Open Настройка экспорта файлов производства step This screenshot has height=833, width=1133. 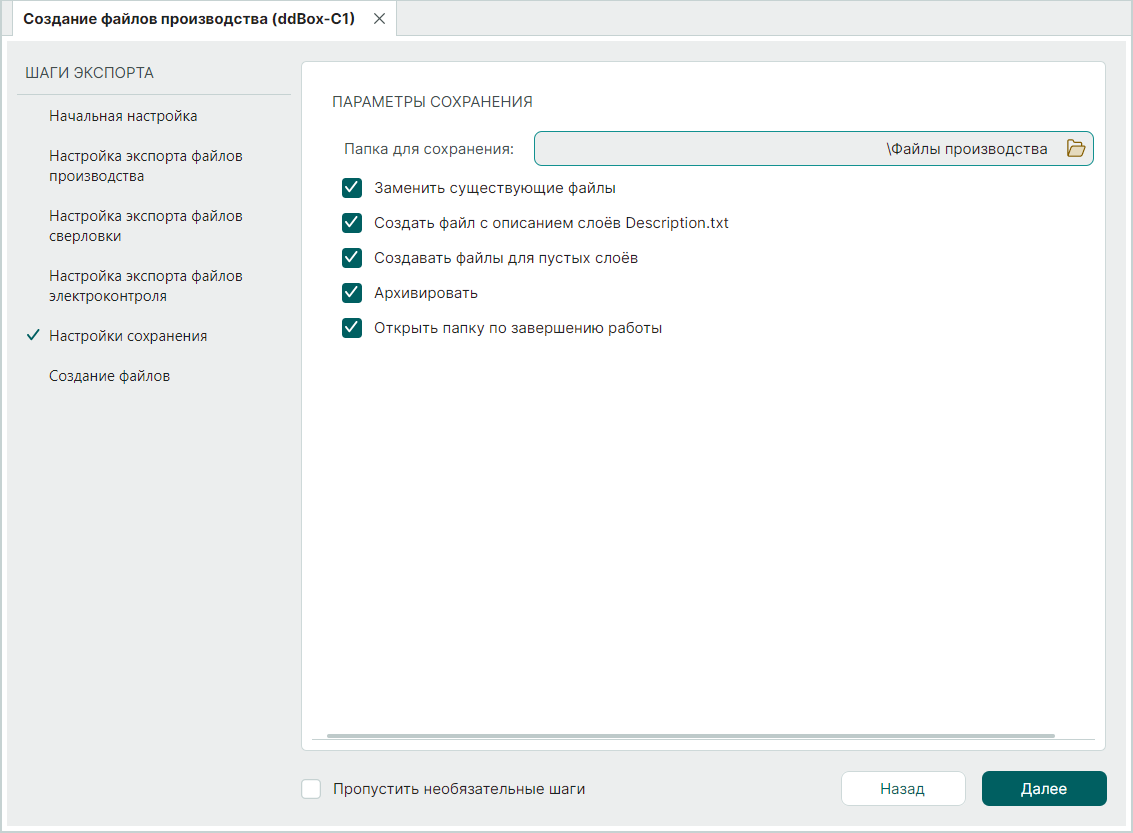[x=145, y=166]
